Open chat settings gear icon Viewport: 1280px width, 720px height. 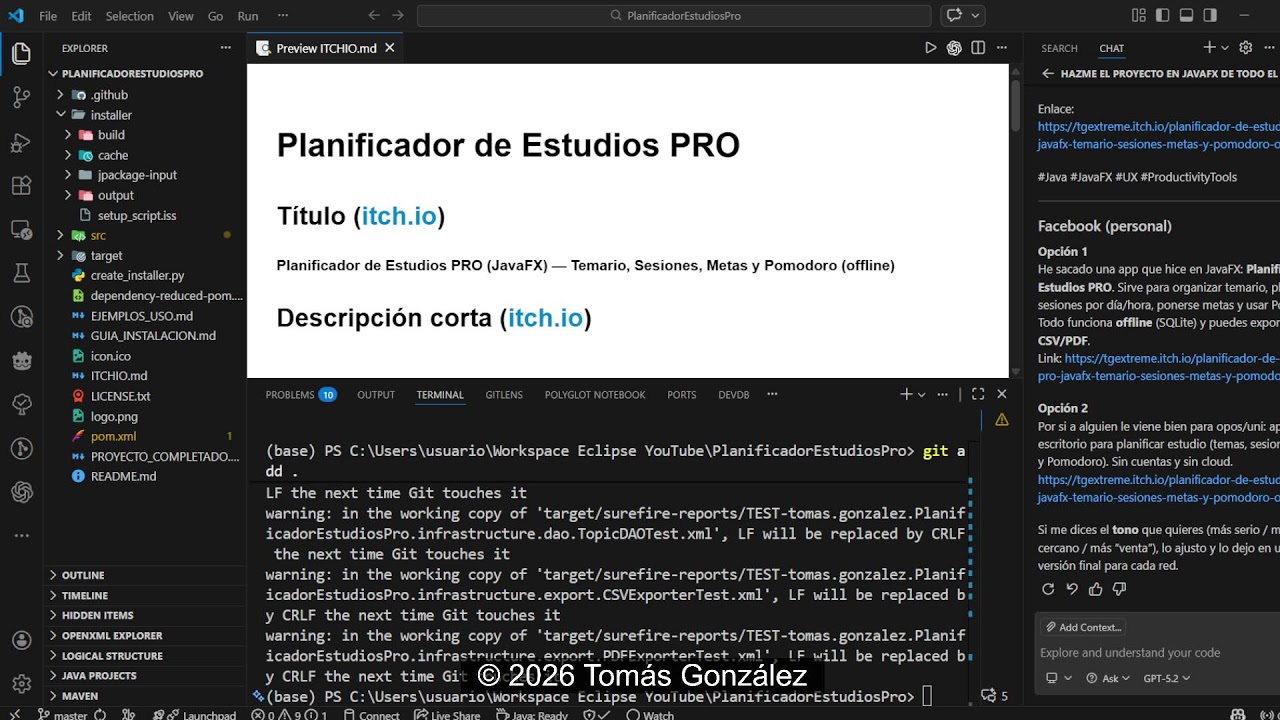1245,47
